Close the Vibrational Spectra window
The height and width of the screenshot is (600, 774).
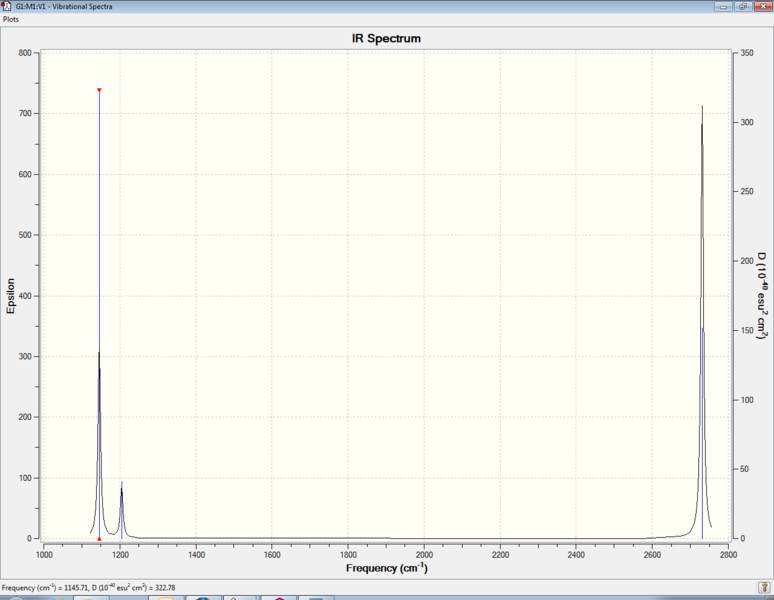pos(762,6)
